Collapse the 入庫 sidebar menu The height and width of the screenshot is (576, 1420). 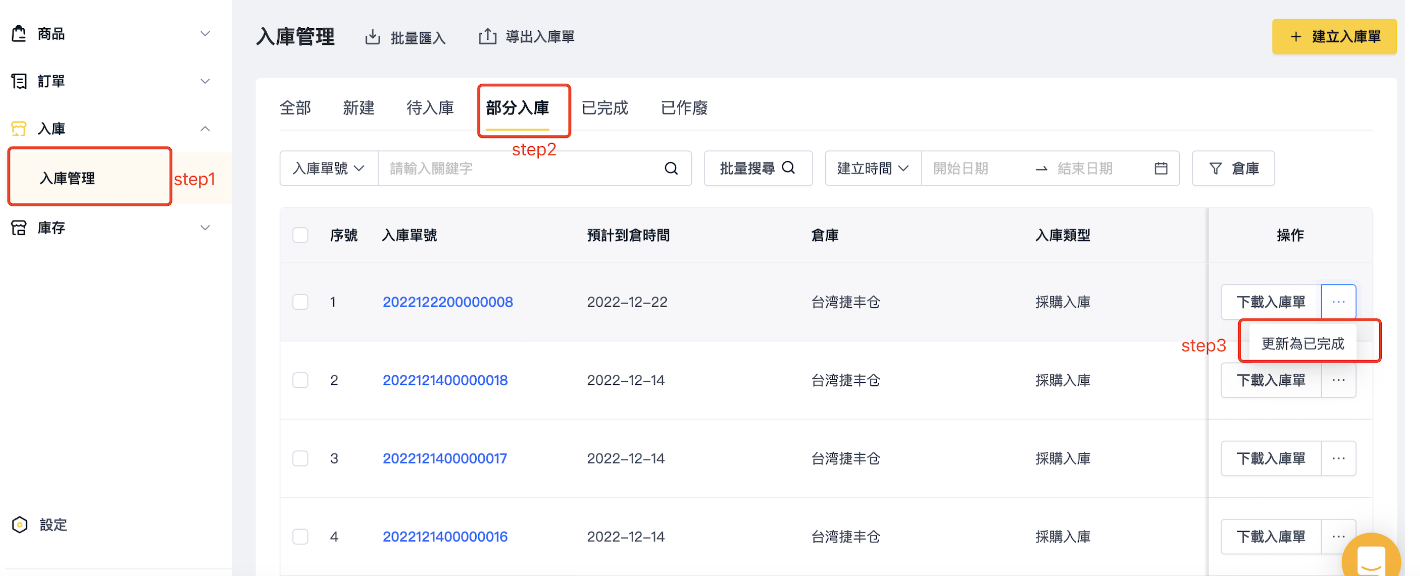(x=206, y=128)
